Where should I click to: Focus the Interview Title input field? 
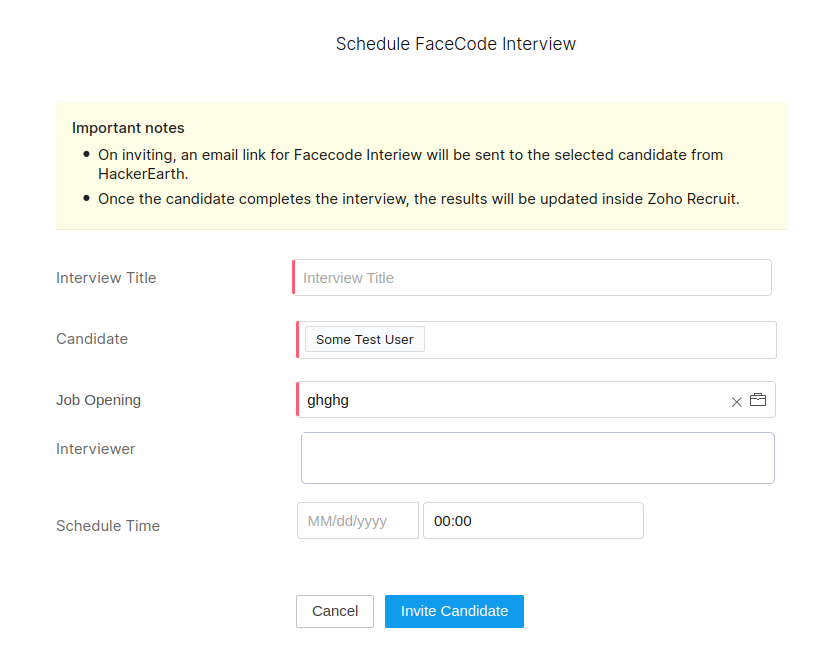pyautogui.click(x=531, y=277)
